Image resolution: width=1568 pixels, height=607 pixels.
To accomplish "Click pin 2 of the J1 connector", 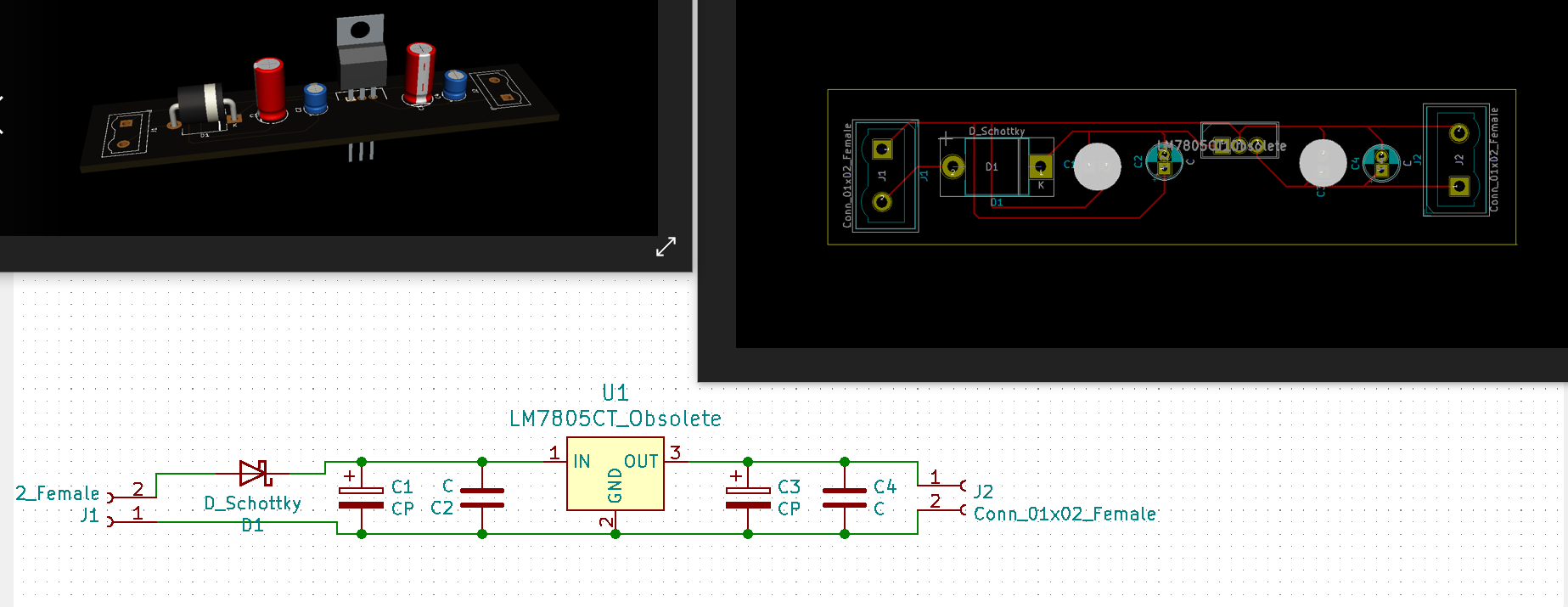I will tap(133, 497).
